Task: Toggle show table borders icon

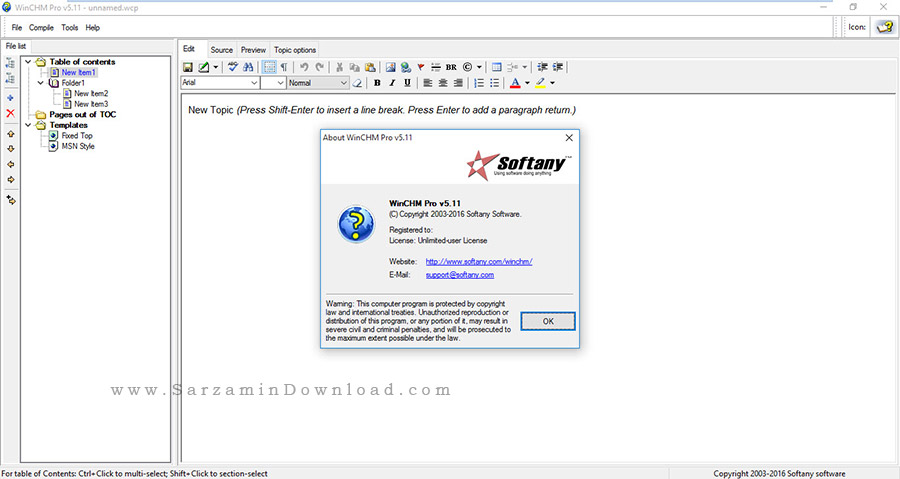Action: point(269,67)
